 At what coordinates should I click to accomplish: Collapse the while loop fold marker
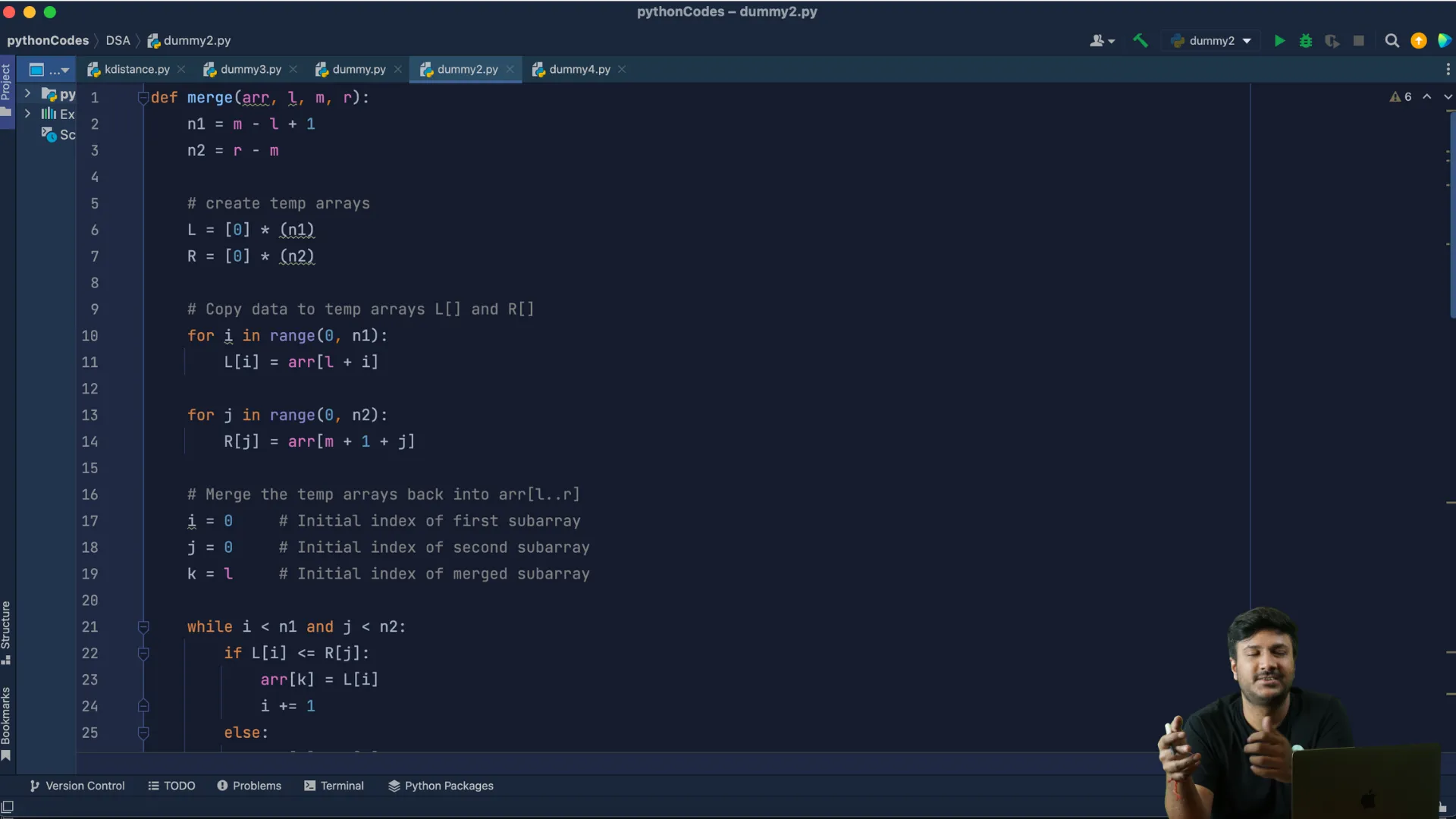(x=143, y=627)
